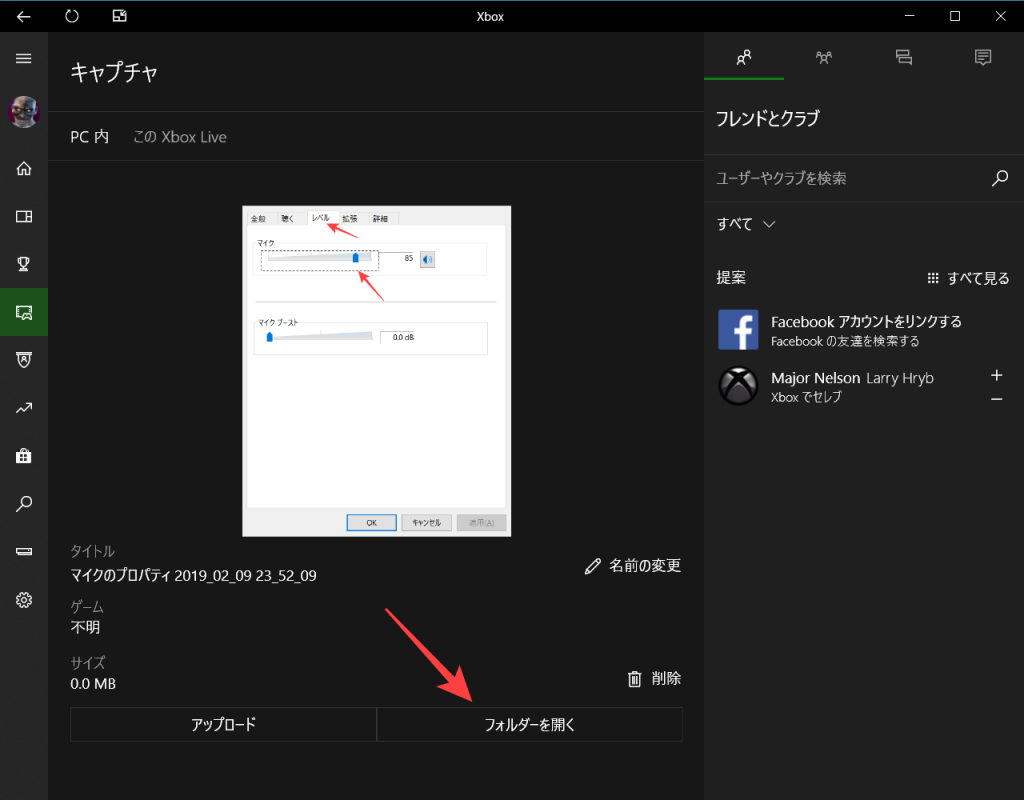Go to Home in the sidebar

coord(24,168)
